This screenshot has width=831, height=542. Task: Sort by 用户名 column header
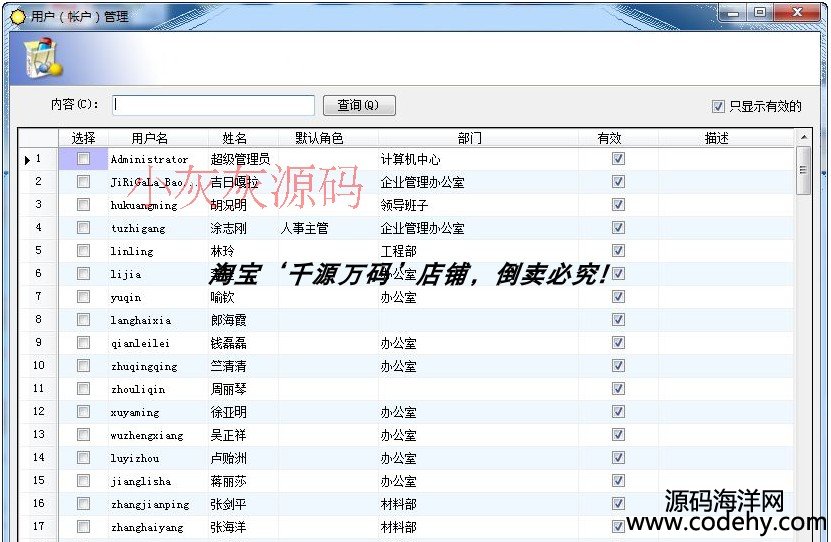pyautogui.click(x=150, y=138)
